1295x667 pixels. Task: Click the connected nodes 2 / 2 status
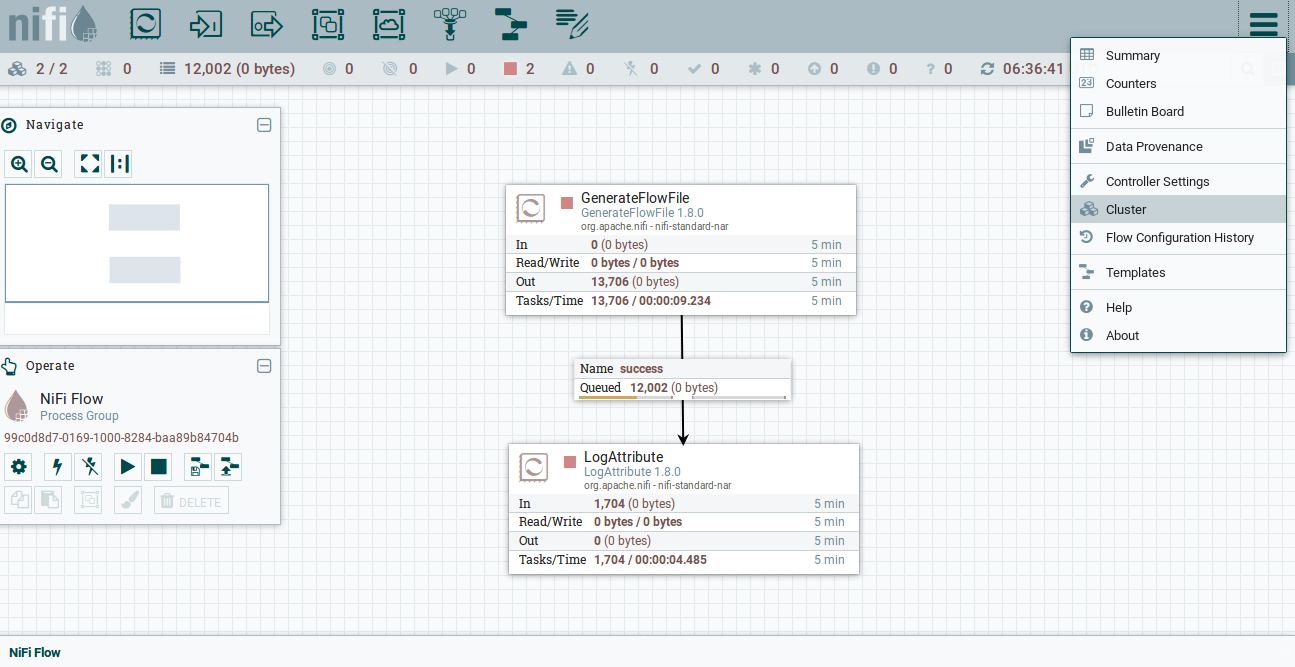38,69
